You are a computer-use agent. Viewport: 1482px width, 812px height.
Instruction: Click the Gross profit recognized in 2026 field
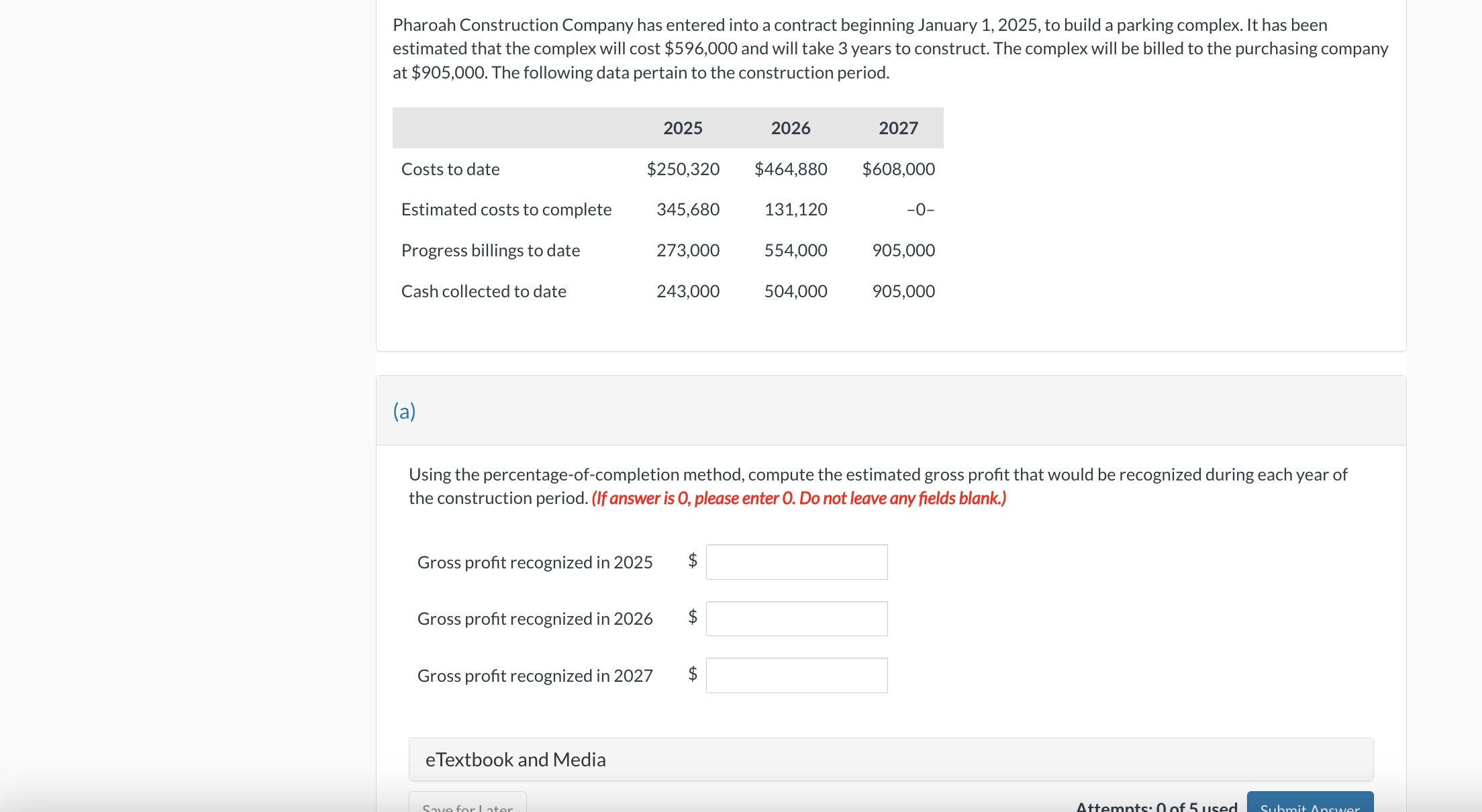796,618
